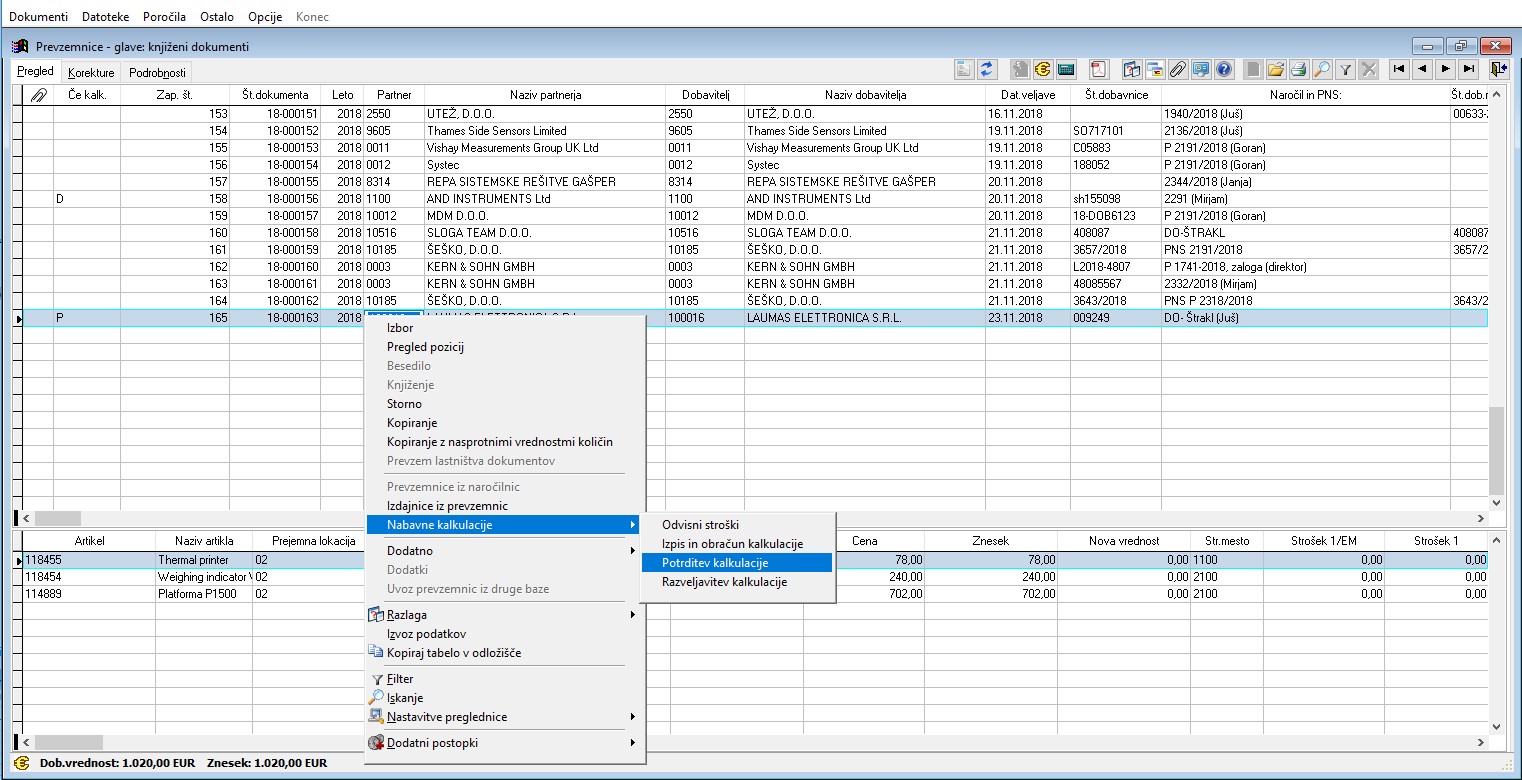Choose Razveljavitev kalkulacije in submenu
The image size is (1522, 780).
[737, 582]
